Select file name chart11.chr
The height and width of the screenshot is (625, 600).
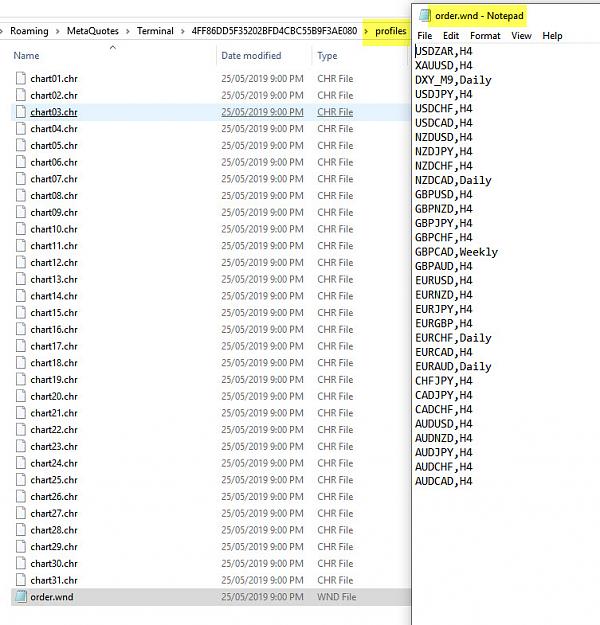click(54, 246)
